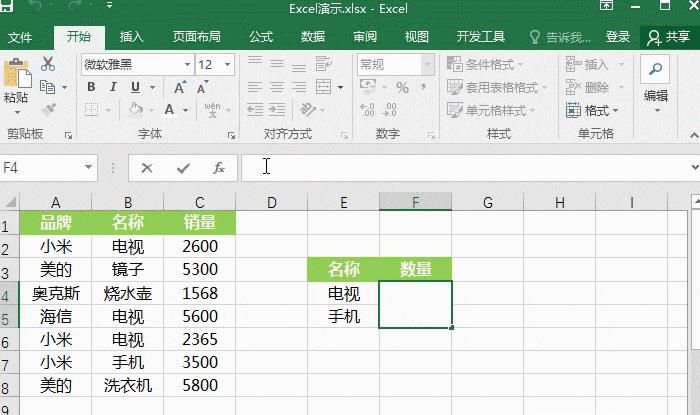Increase font size with large A icon
Screen dimensions: 700x415
click(x=179, y=87)
